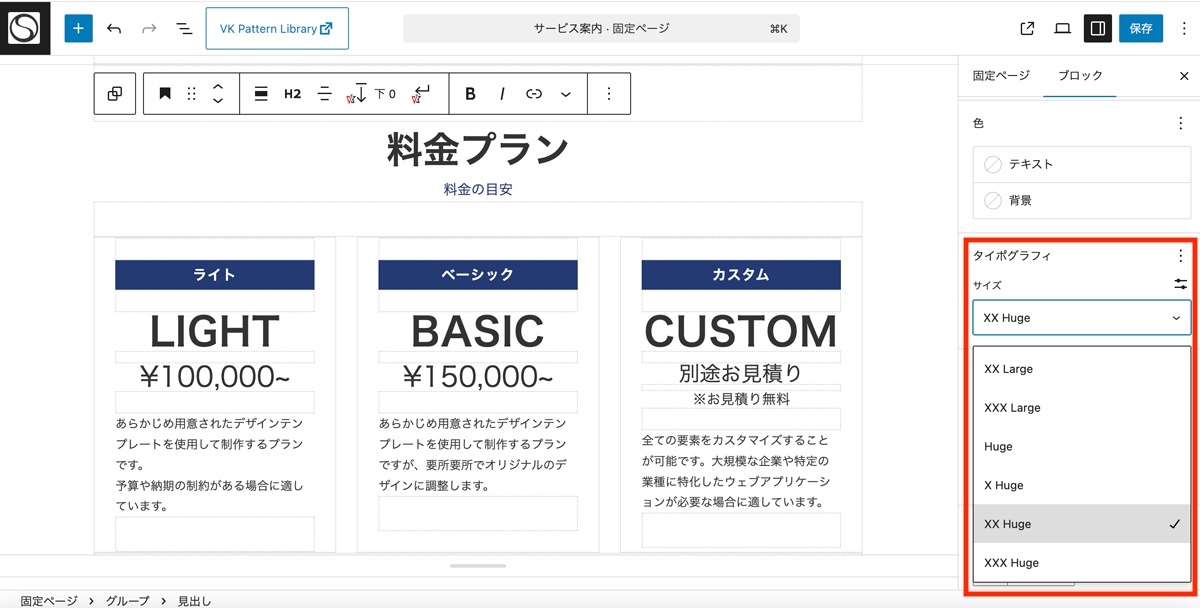
Task: Undo the last change
Action: [114, 28]
